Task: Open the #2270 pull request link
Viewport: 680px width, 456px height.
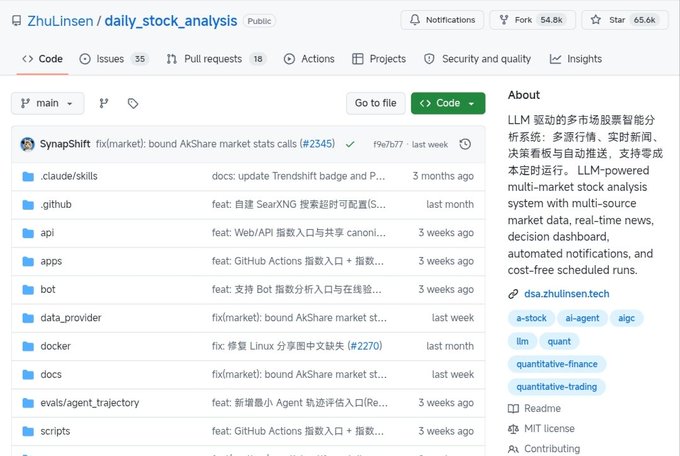Action: pos(365,346)
